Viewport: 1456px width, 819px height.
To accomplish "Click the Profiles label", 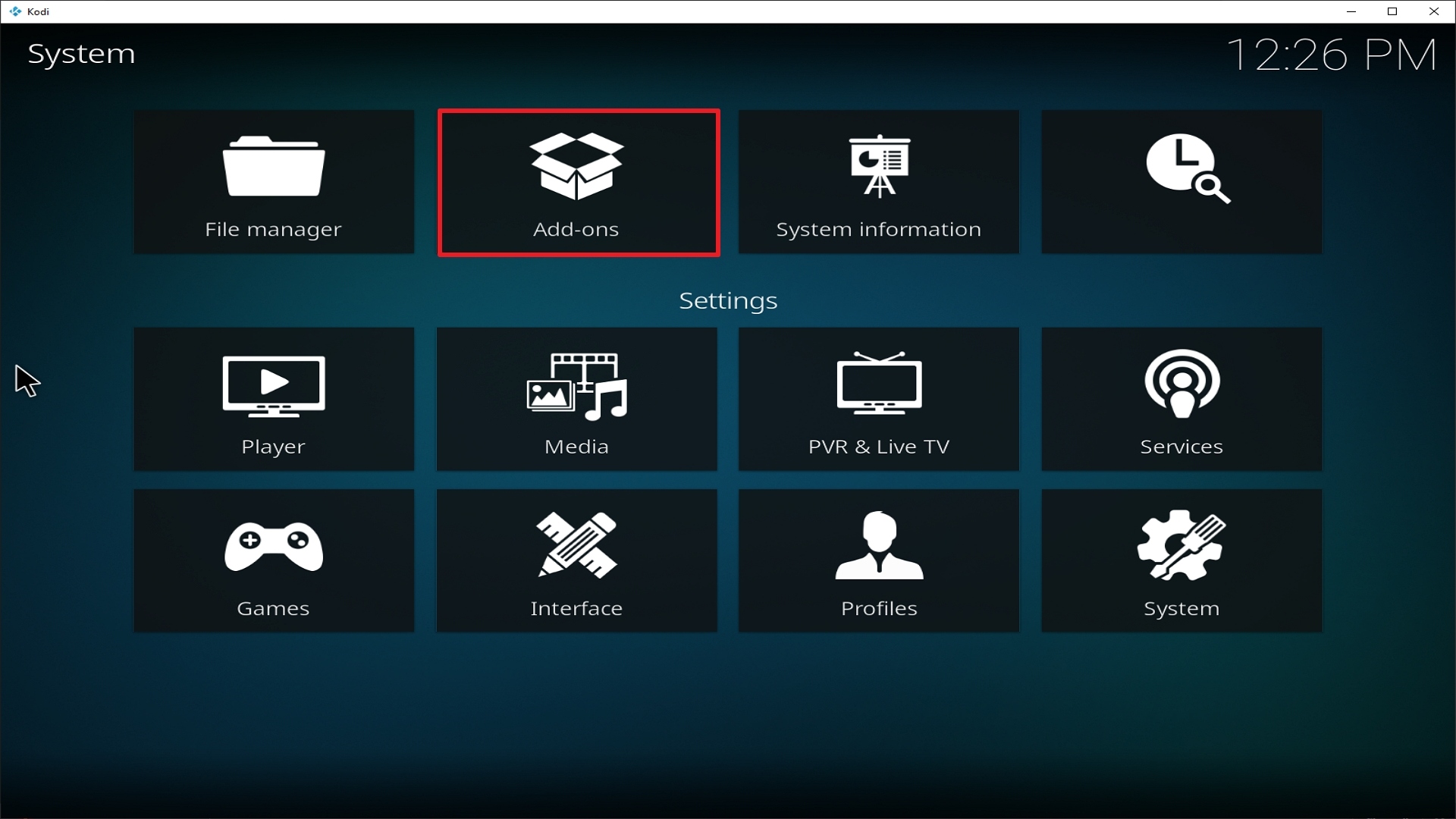I will (879, 608).
